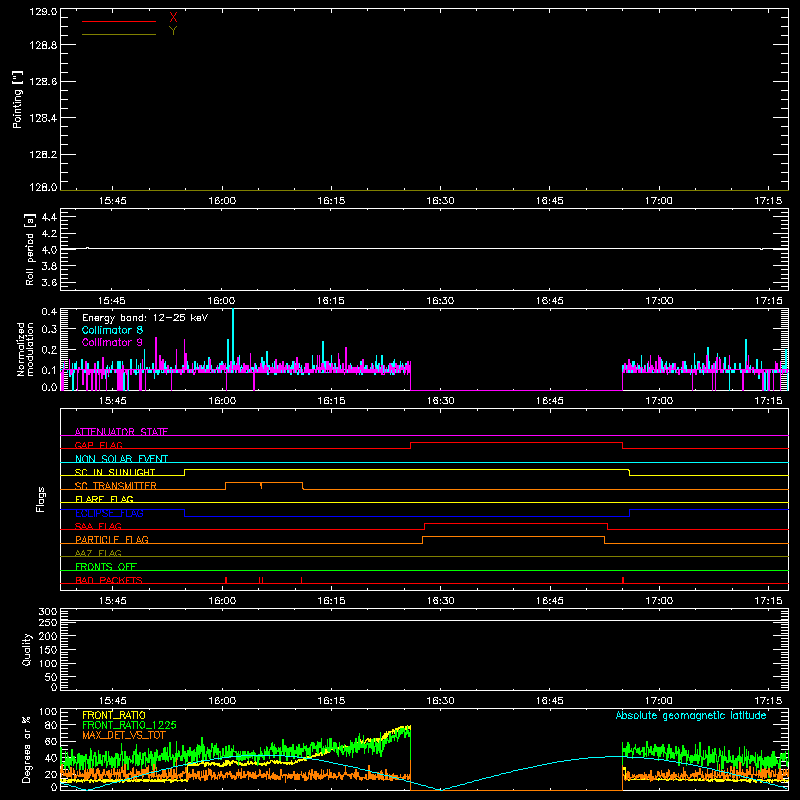This screenshot has width=800, height=800.
Task: Click the 3.6 roll period tick
Action: point(49,282)
